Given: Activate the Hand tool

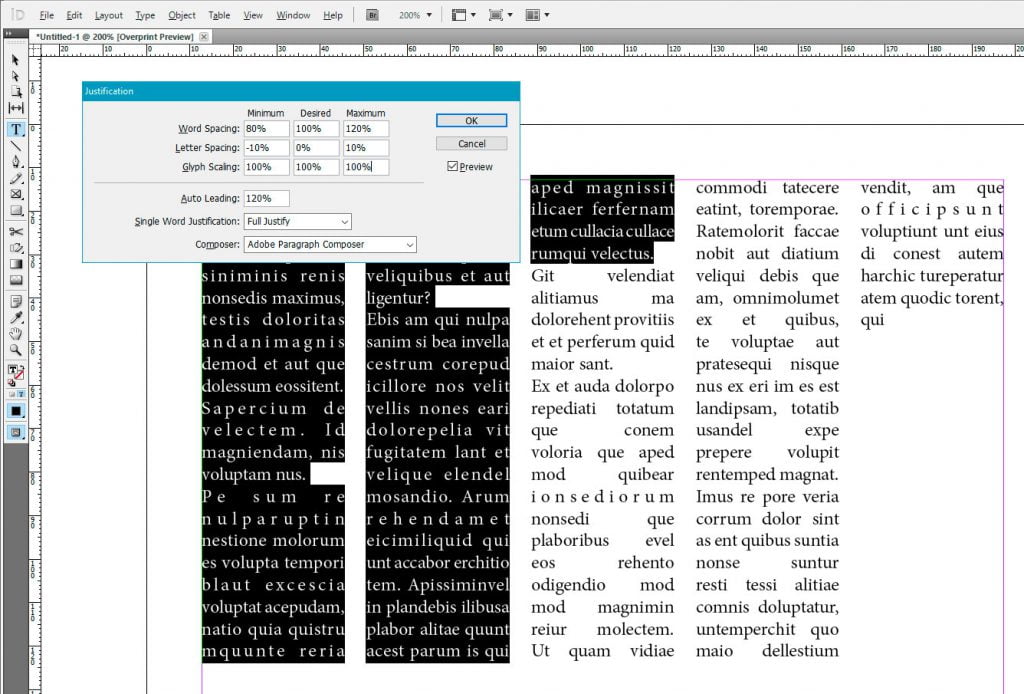Looking at the screenshot, I should pos(16,335).
